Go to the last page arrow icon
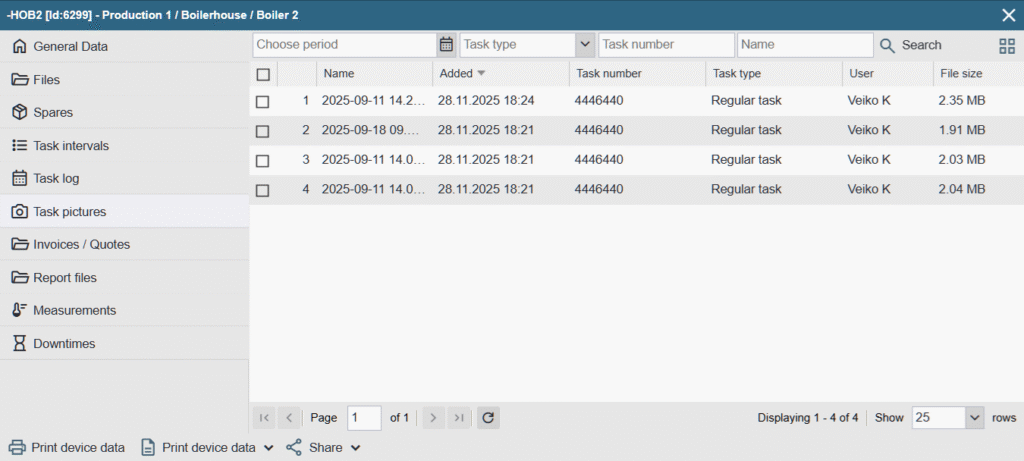This screenshot has width=1024, height=461. 458,417
